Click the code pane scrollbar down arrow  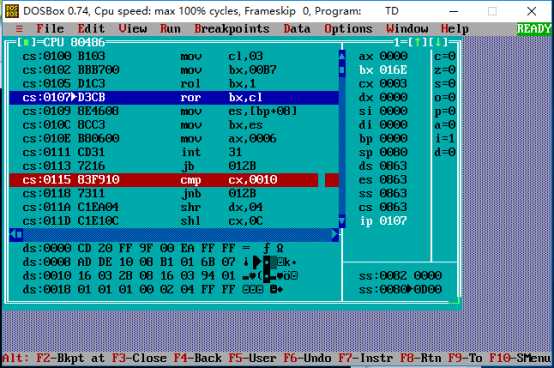click(342, 221)
